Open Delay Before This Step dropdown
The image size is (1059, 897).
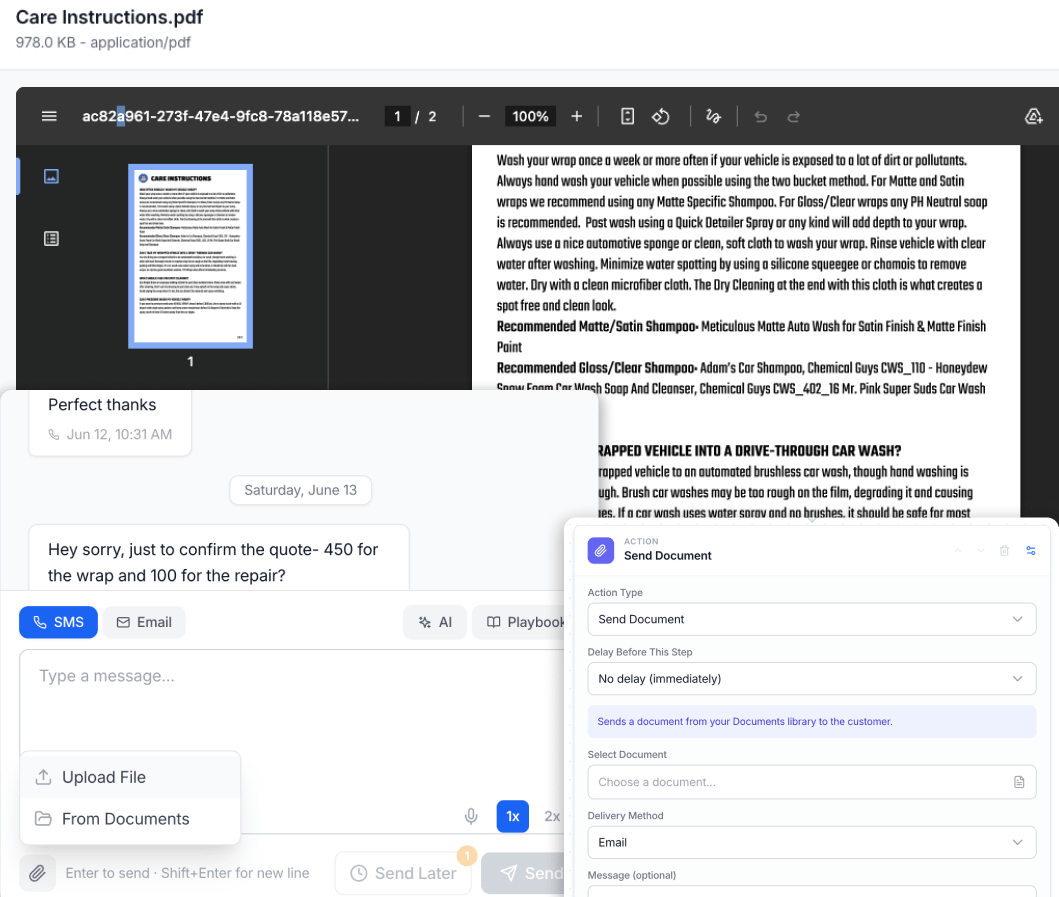click(812, 679)
